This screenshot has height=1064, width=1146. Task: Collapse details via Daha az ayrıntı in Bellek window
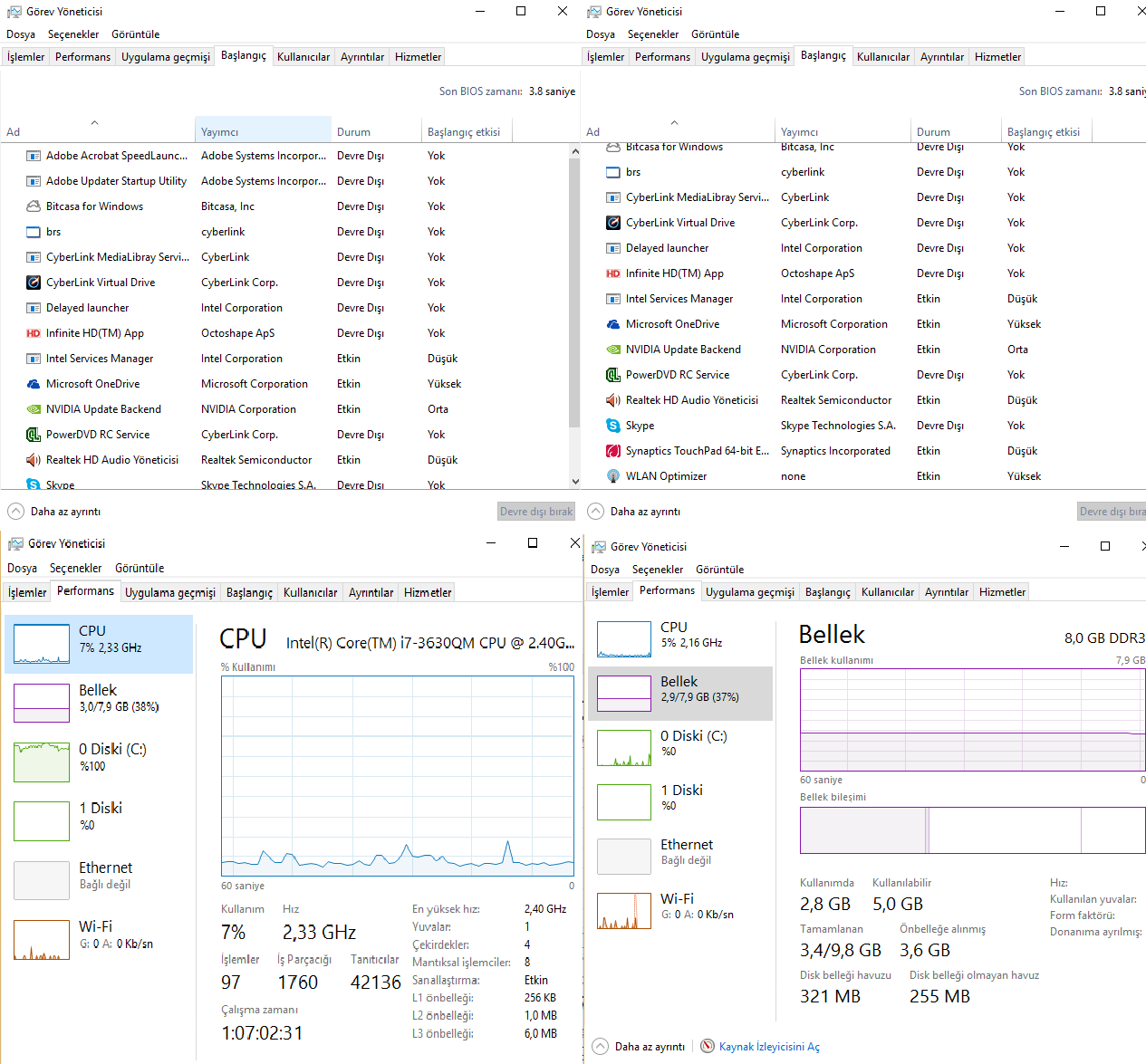click(x=640, y=1047)
